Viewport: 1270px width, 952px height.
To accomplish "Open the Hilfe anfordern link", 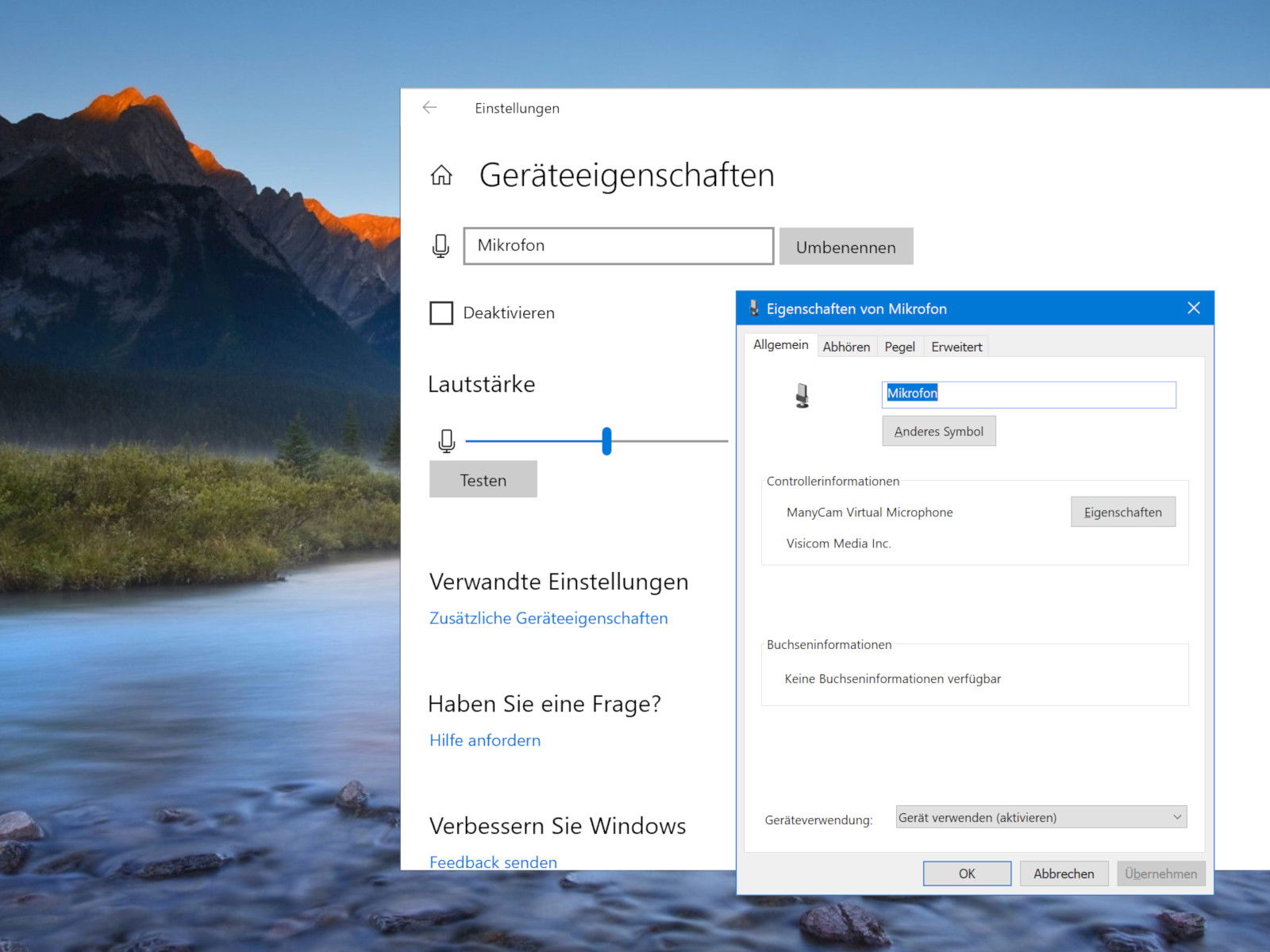I will point(485,740).
